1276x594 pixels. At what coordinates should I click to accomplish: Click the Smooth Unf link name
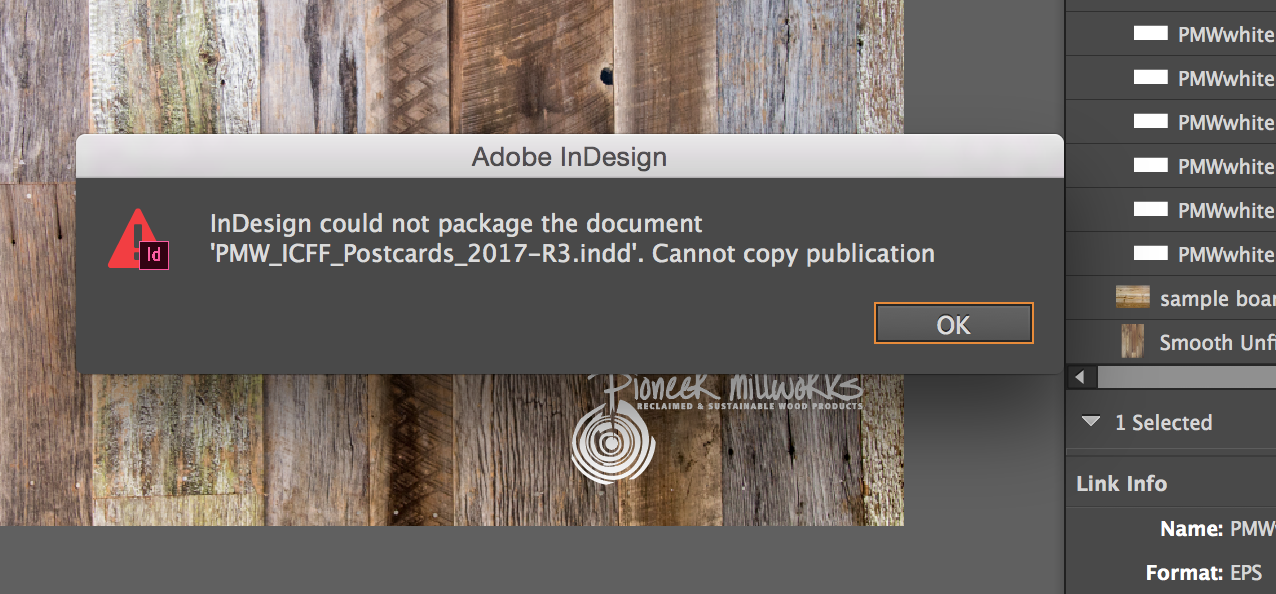click(x=1216, y=343)
